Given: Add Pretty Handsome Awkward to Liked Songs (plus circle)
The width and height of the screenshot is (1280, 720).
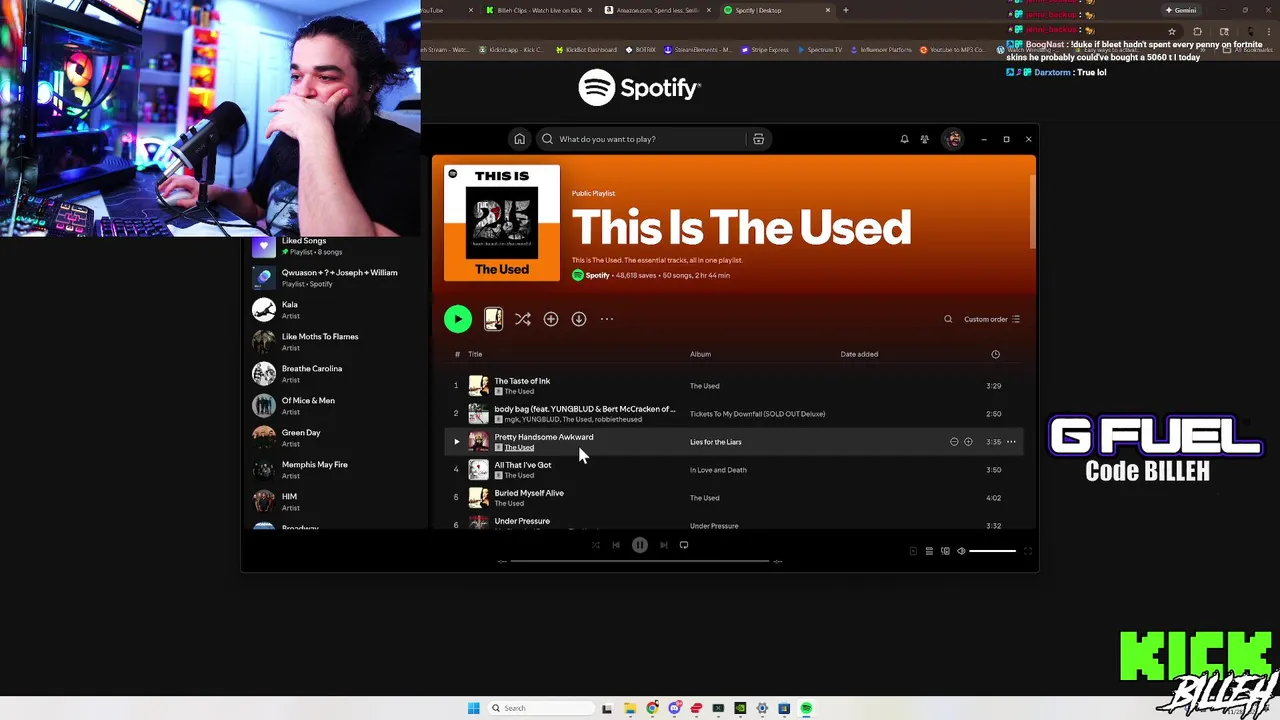Looking at the screenshot, I should coord(968,442).
